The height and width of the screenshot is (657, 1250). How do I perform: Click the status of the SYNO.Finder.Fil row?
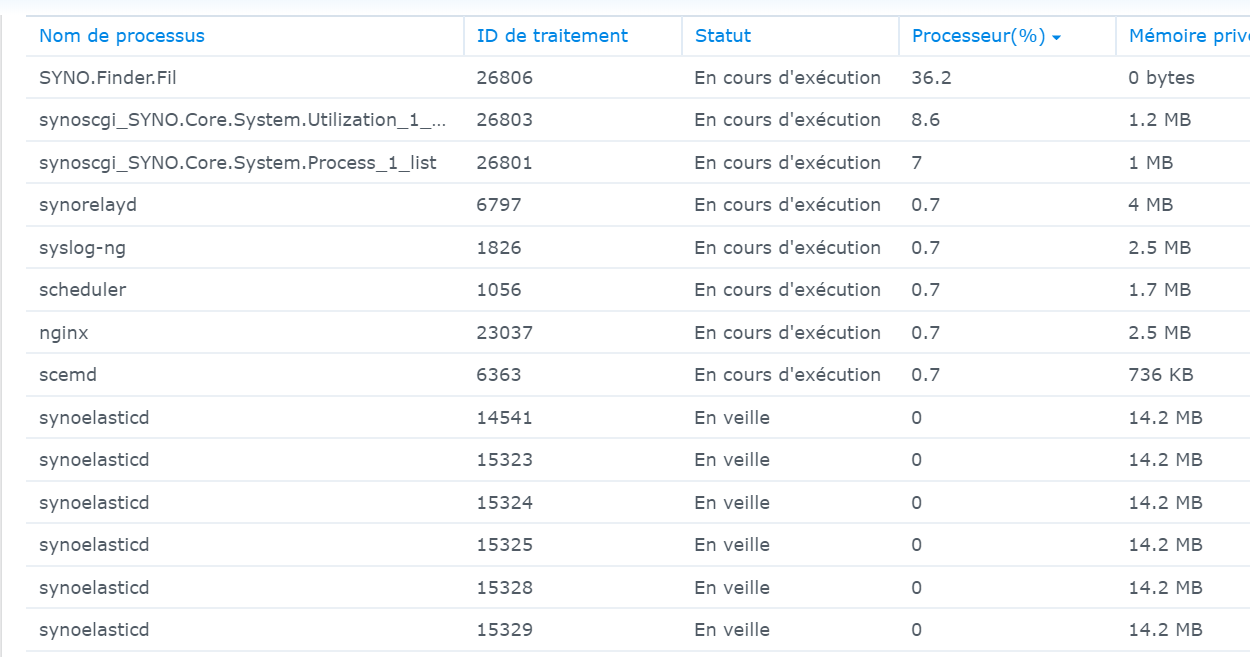[x=787, y=78]
